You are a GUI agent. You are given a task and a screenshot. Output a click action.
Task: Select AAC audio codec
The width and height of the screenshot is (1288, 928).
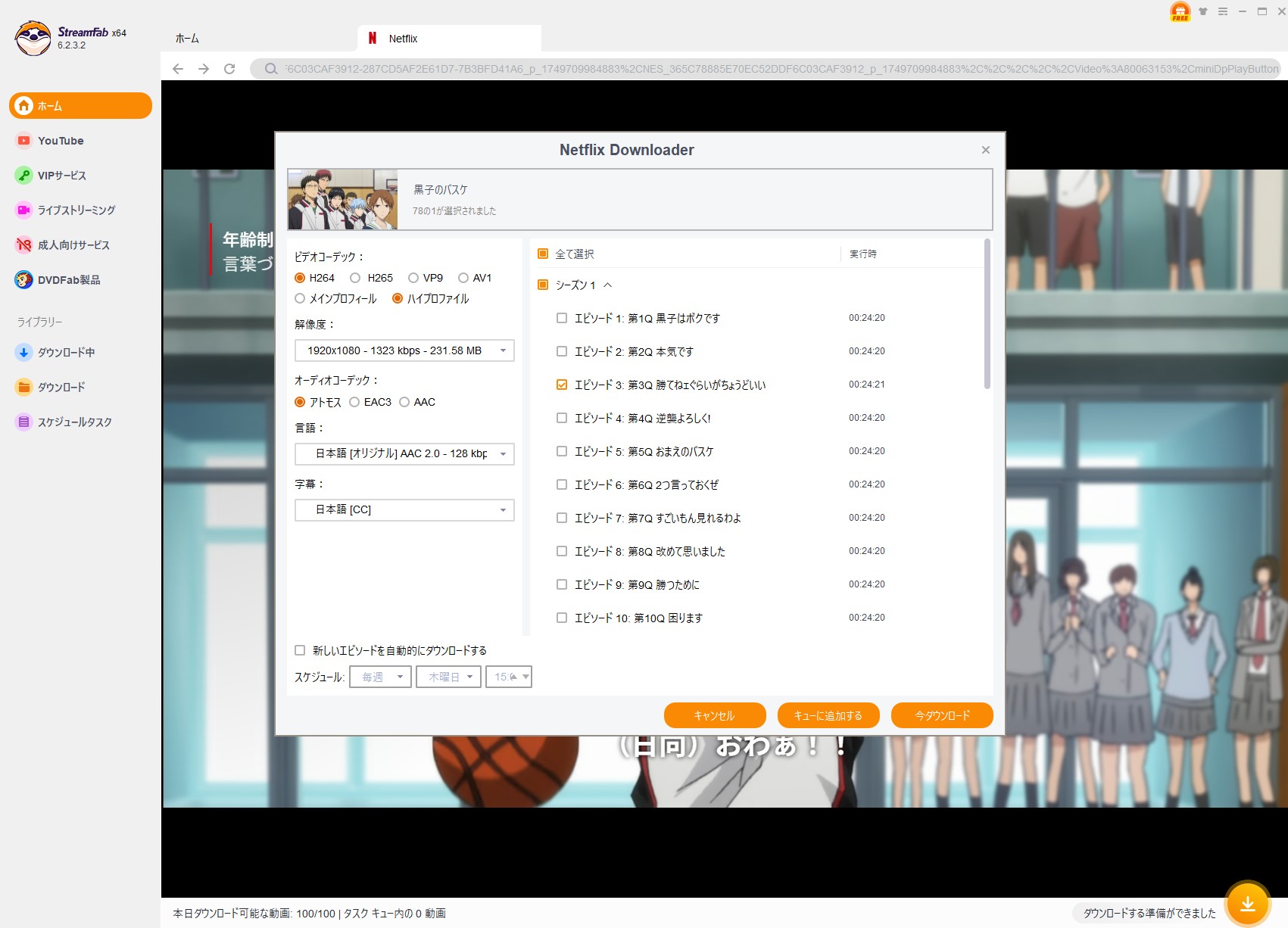(404, 402)
